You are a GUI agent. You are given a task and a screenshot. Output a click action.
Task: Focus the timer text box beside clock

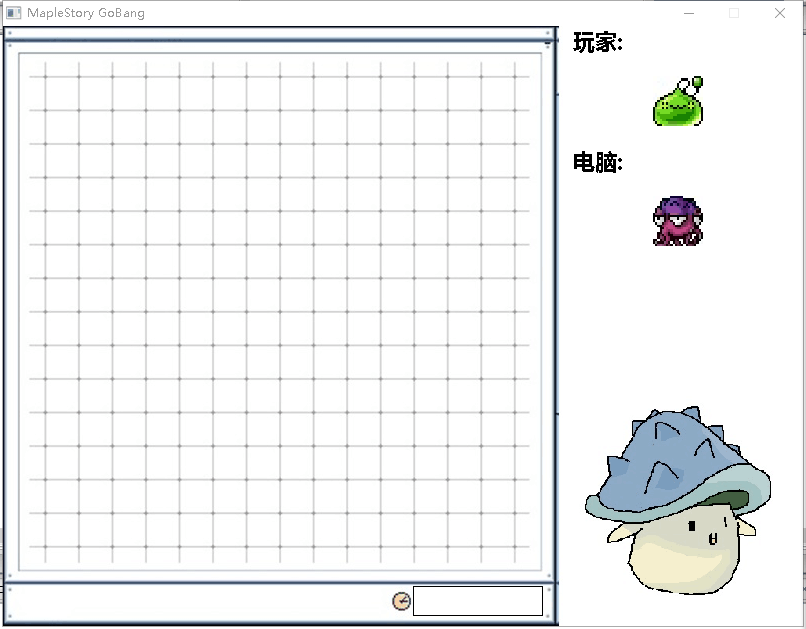point(478,601)
